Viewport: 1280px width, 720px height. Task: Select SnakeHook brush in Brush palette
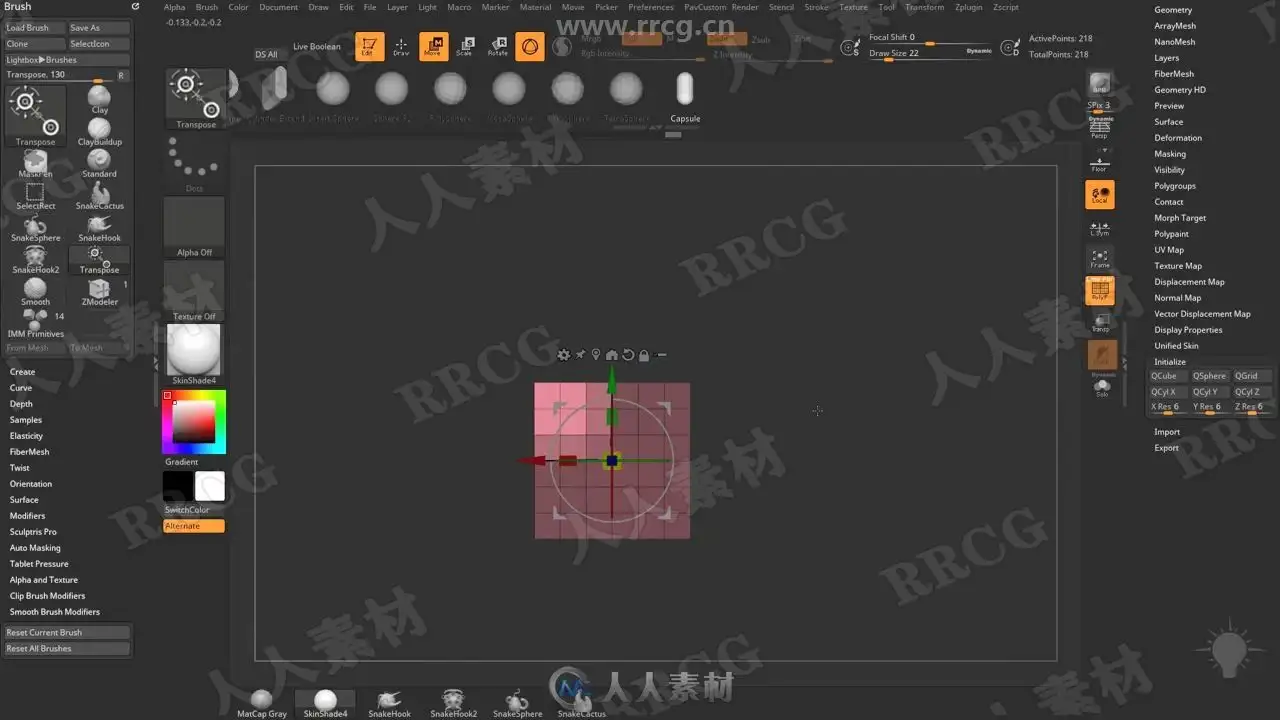99,226
